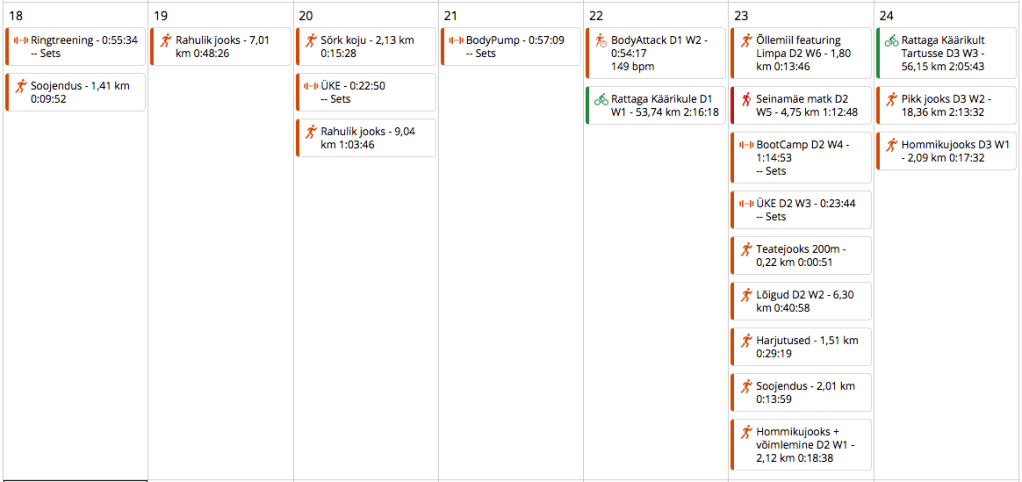Click the running icon on Rahulik jooks 7,01 km
The height and width of the screenshot is (482, 1022).
coord(166,40)
